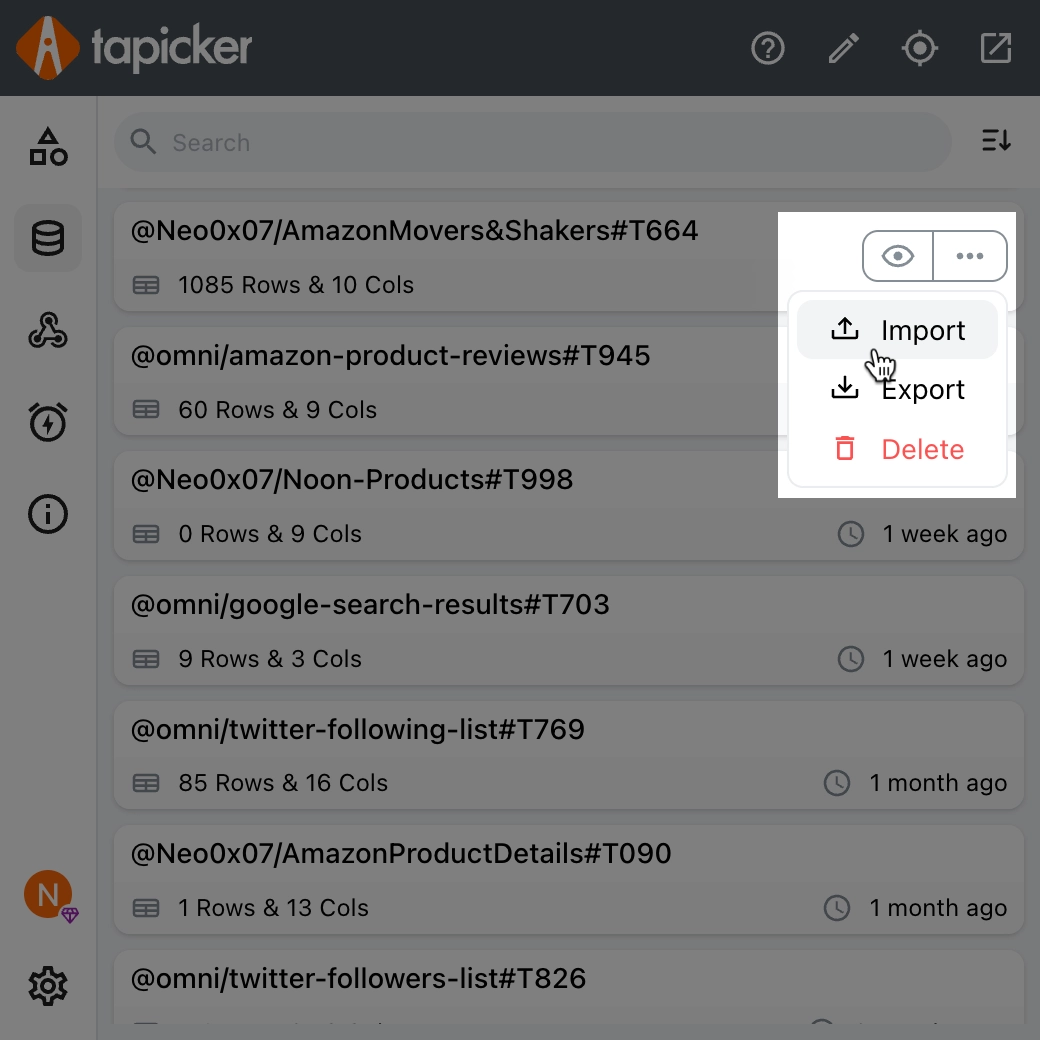Open the alarm schedule sidebar icon
This screenshot has height=1040, width=1040.
pos(48,422)
